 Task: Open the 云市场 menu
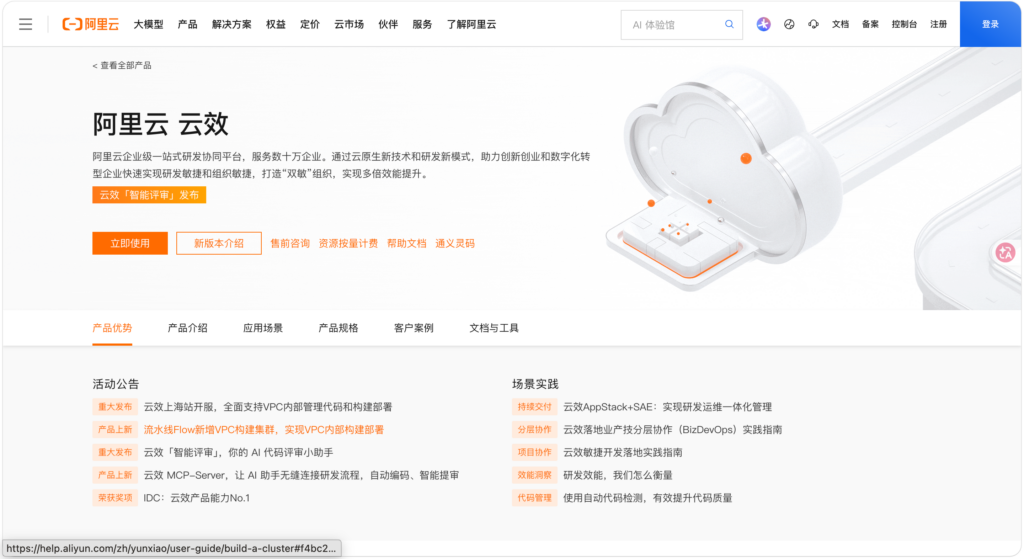point(349,24)
